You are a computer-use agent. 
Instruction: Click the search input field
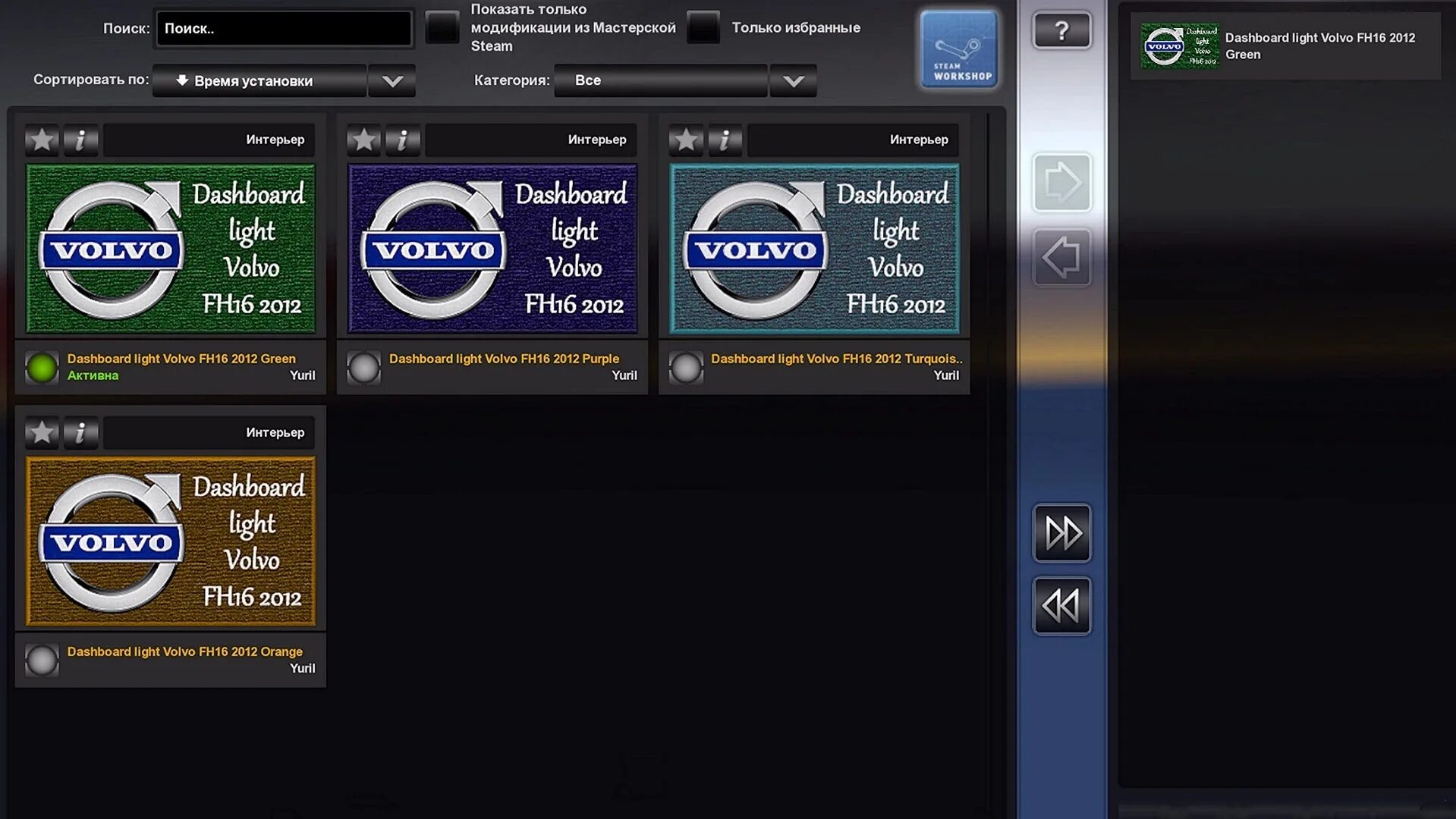click(284, 29)
